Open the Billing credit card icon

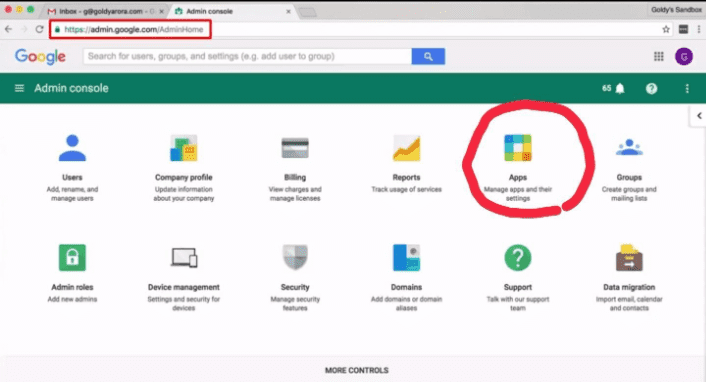tap(295, 148)
